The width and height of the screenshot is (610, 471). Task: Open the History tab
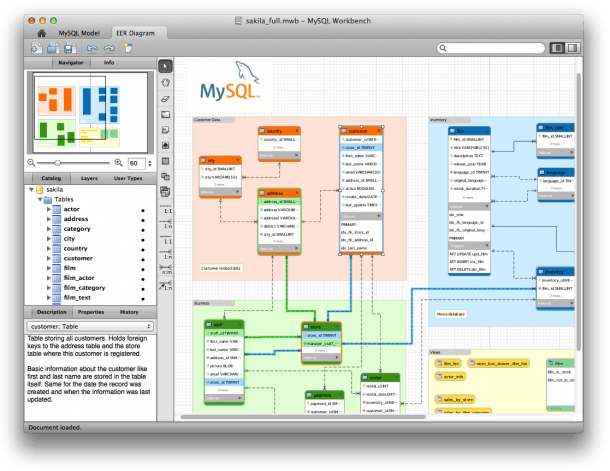pyautogui.click(x=129, y=312)
